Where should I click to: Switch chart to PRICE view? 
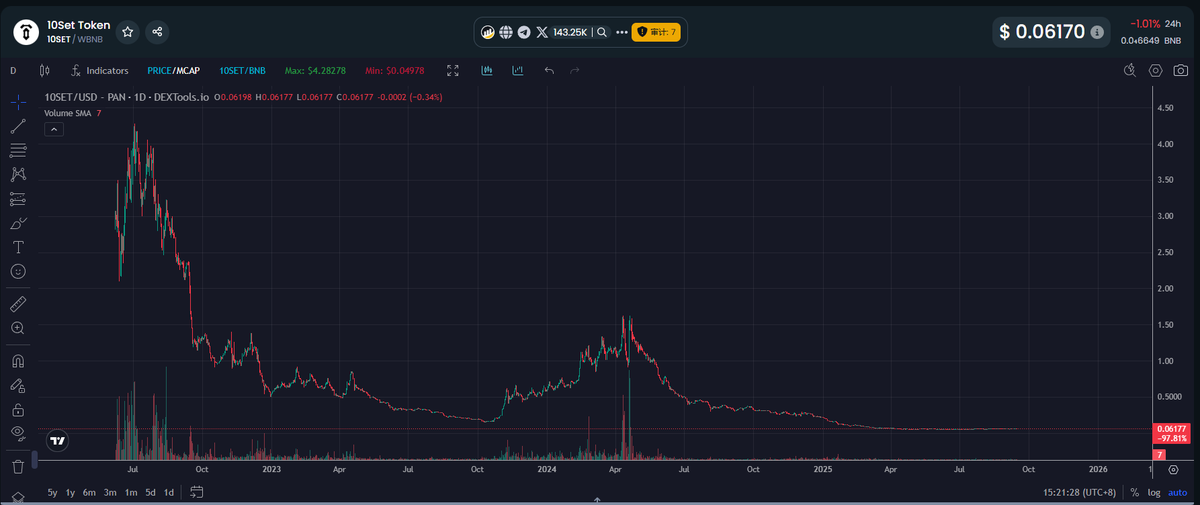coord(159,71)
